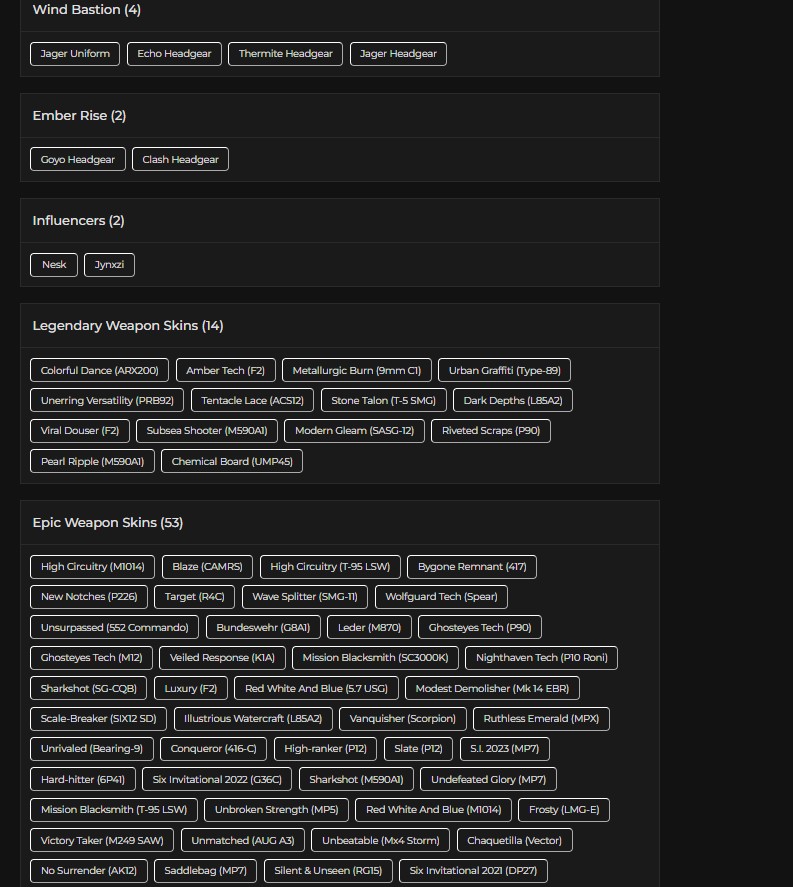Select High Circuitry (T-95 LSW) skin
This screenshot has width=793, height=887.
click(330, 567)
